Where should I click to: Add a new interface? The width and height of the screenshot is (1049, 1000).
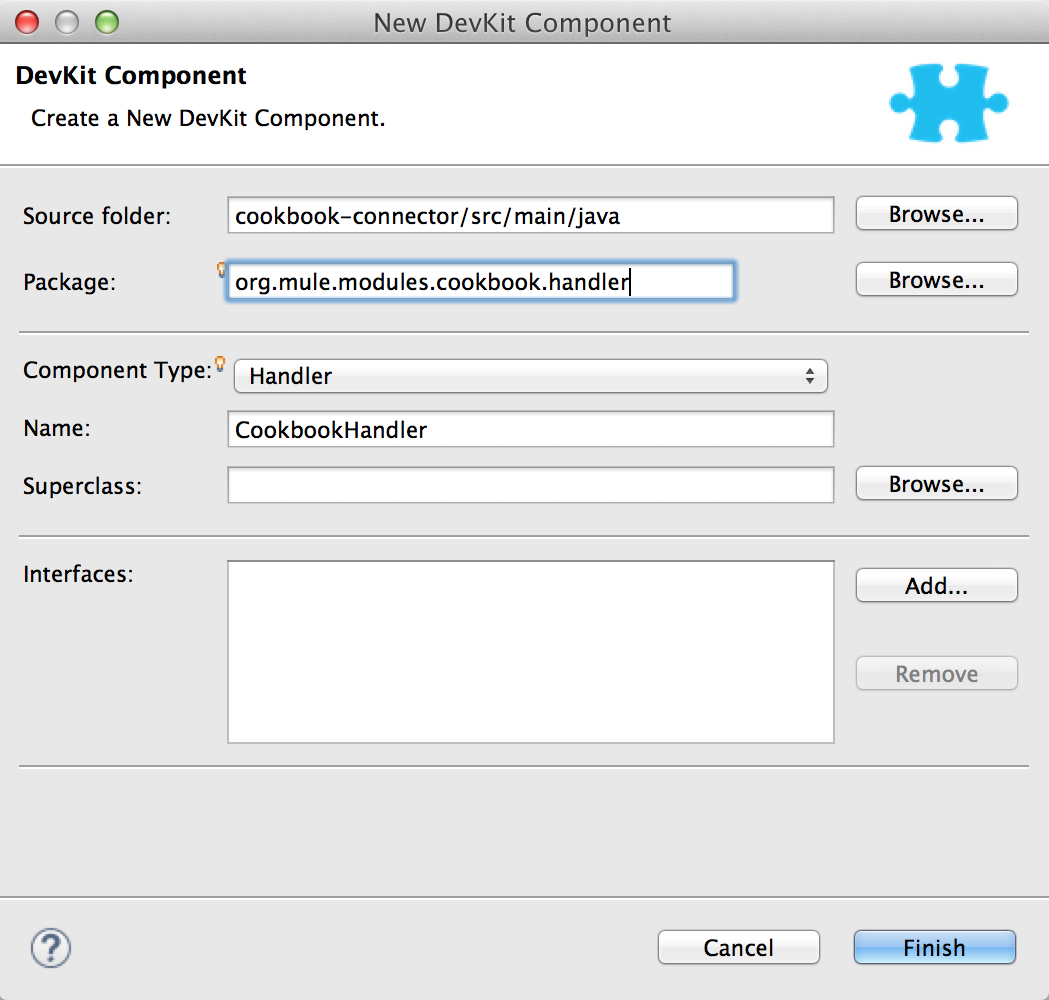[935, 585]
